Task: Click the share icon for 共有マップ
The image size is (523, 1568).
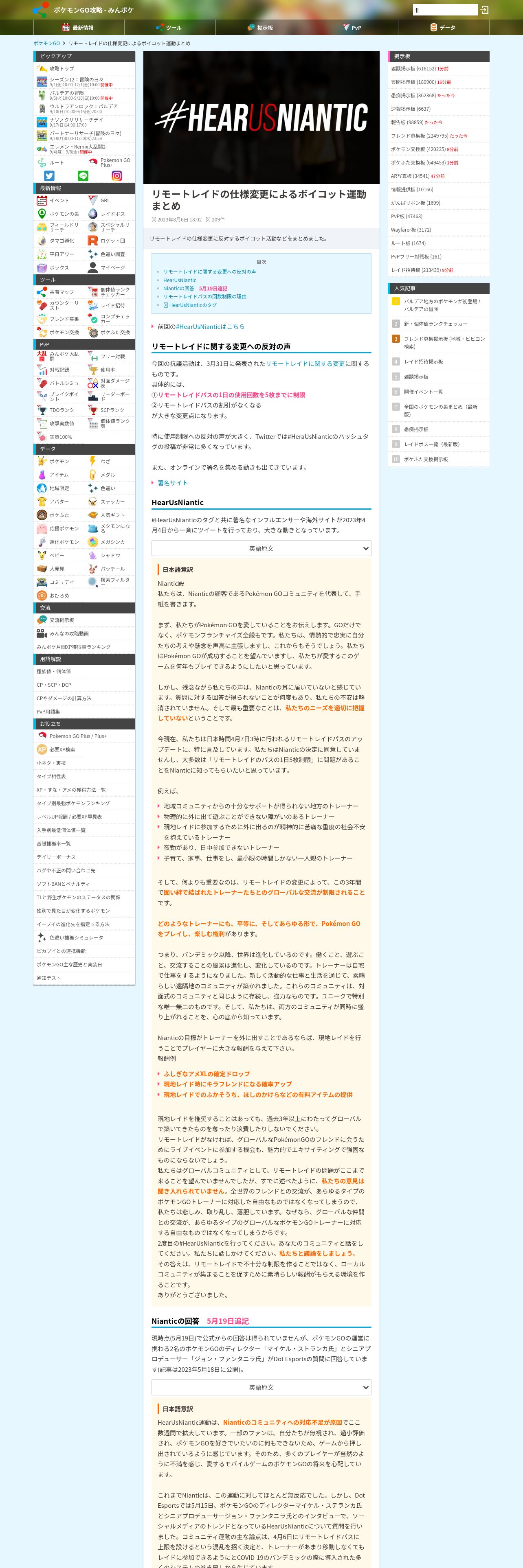Action: (x=42, y=292)
